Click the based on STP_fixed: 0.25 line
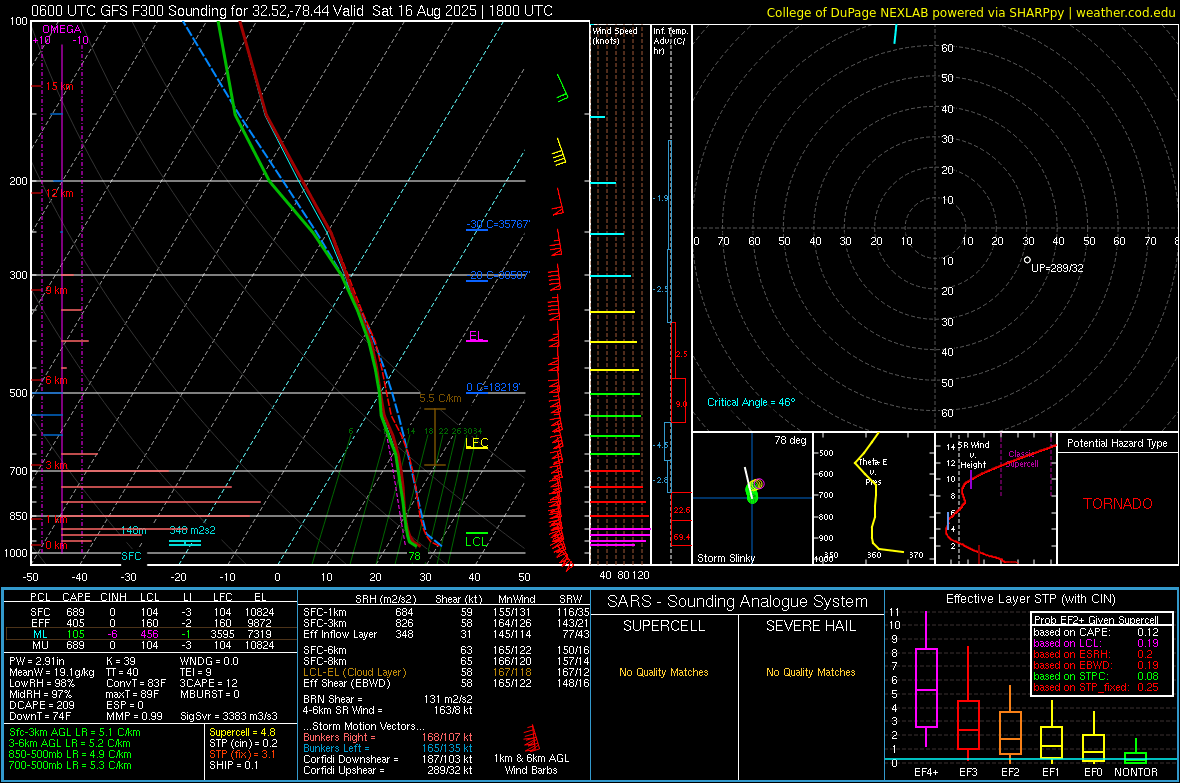The image size is (1180, 783). 1095,687
